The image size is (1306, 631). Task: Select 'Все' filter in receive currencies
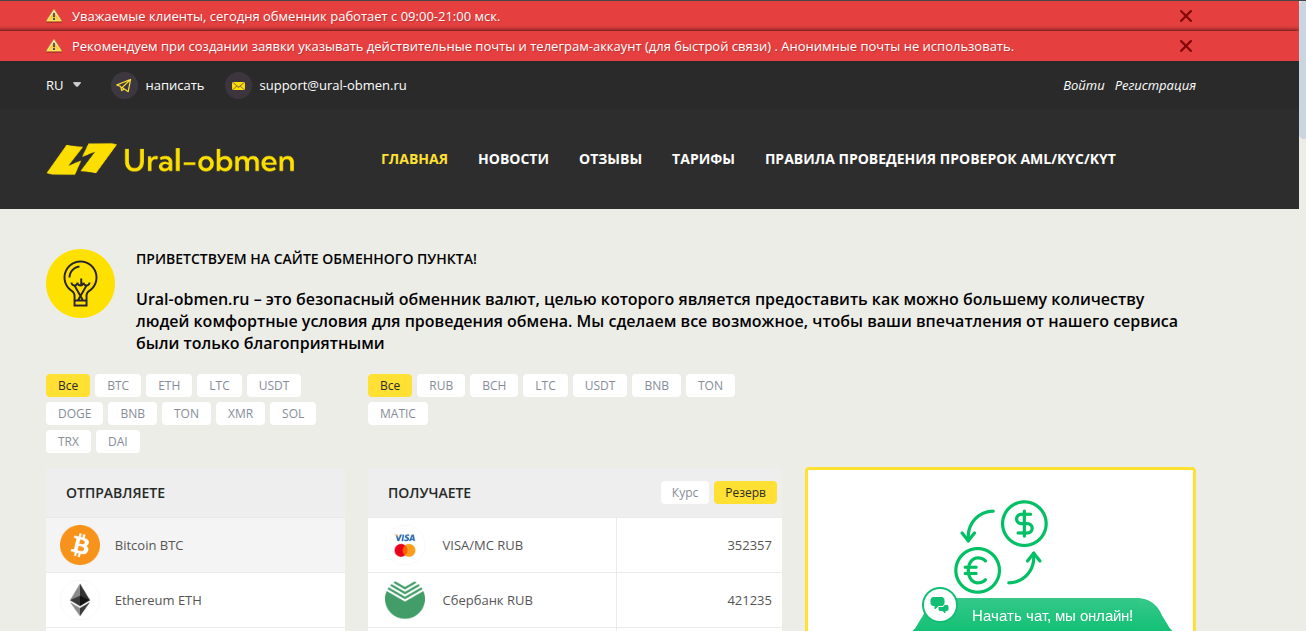point(390,386)
